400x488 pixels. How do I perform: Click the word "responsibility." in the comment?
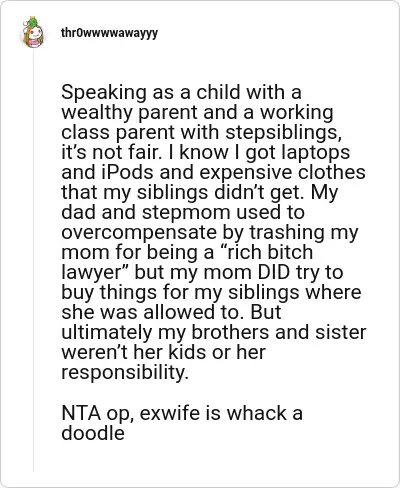(125, 373)
